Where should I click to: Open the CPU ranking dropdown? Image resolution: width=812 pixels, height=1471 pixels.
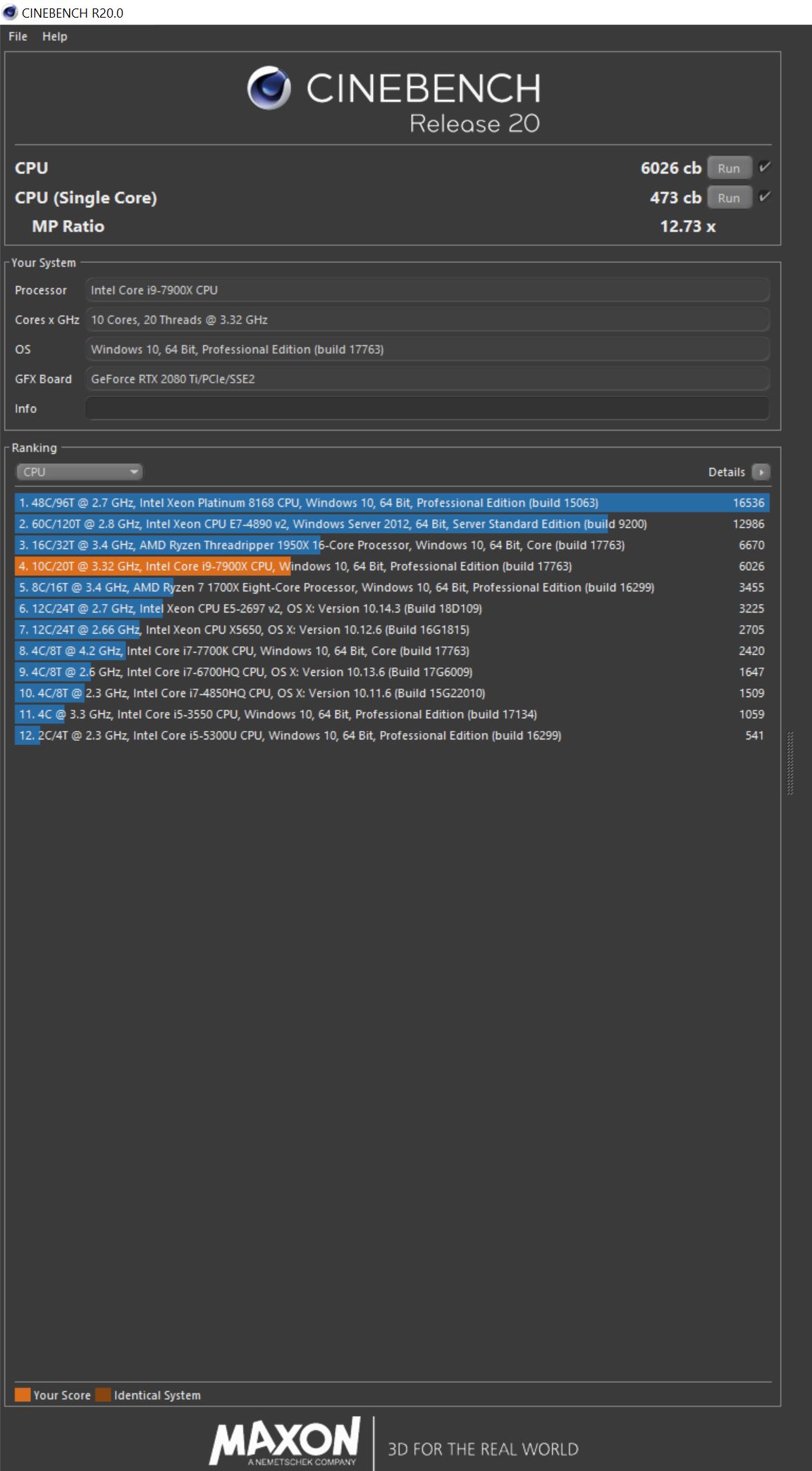coord(79,472)
